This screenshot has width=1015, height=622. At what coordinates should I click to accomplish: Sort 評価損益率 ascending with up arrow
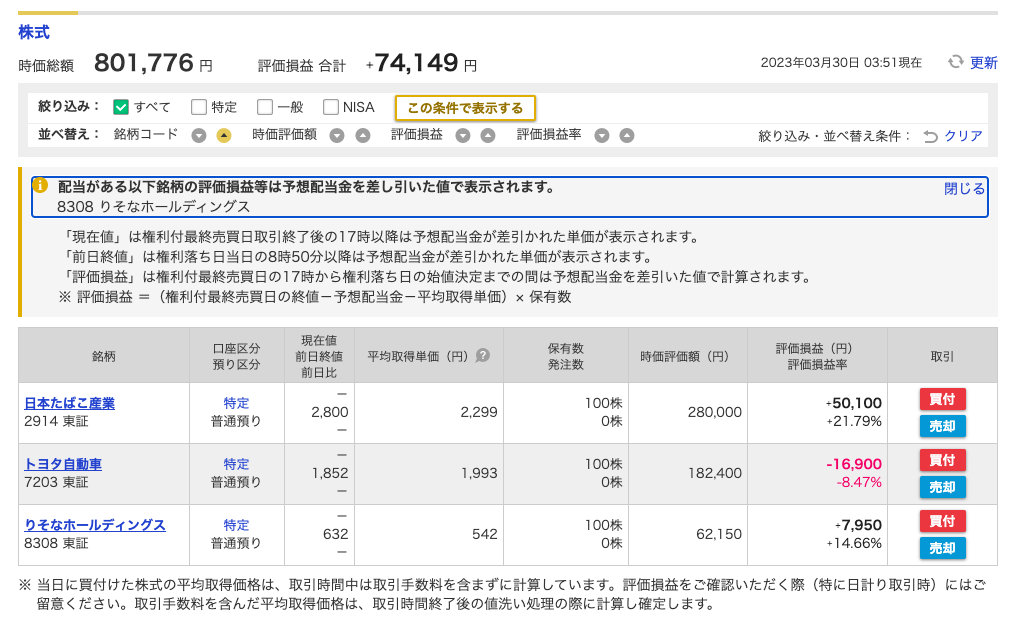pos(627,135)
